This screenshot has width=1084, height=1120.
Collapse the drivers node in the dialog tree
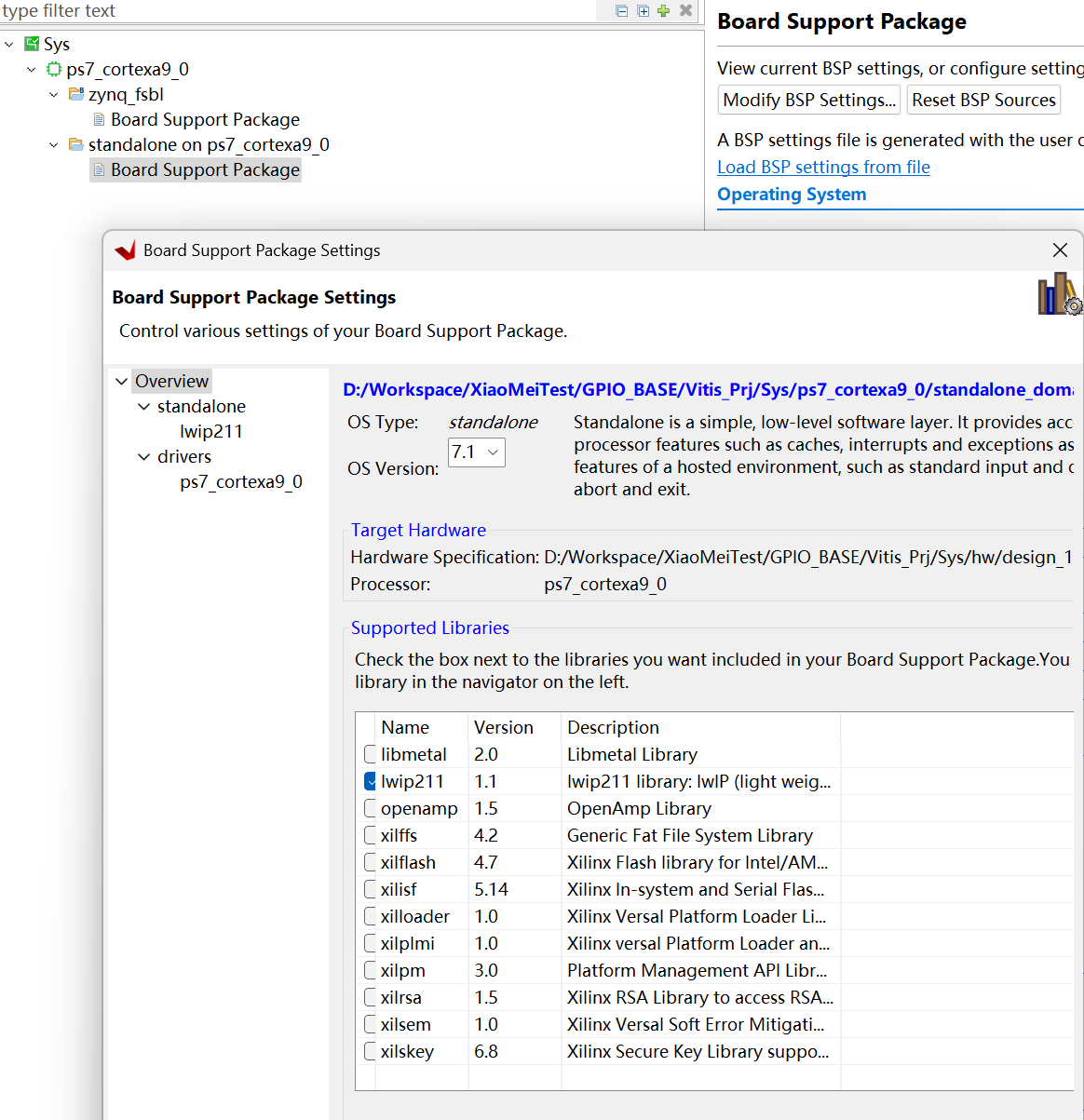143,456
